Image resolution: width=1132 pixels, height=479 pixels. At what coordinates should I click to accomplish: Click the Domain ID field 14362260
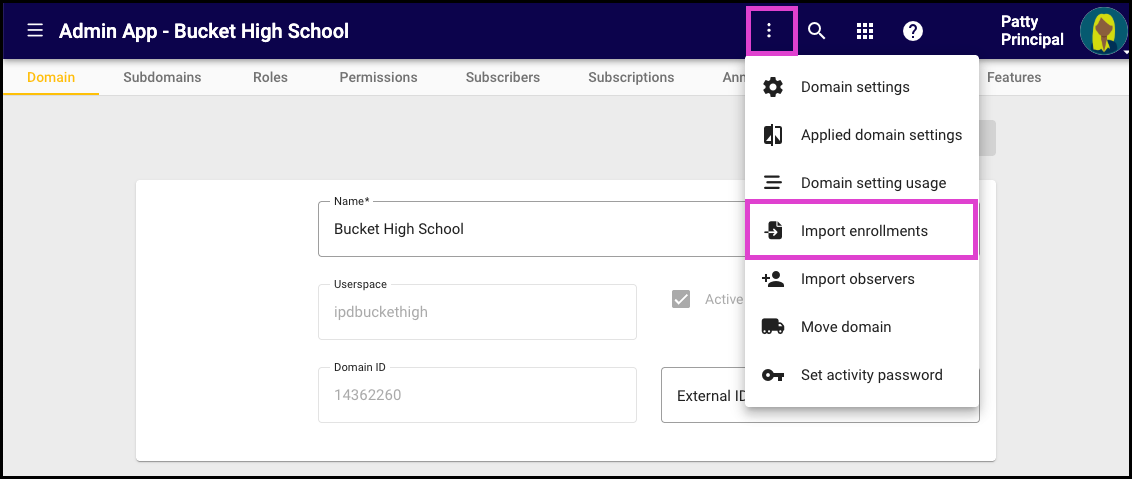tap(477, 395)
